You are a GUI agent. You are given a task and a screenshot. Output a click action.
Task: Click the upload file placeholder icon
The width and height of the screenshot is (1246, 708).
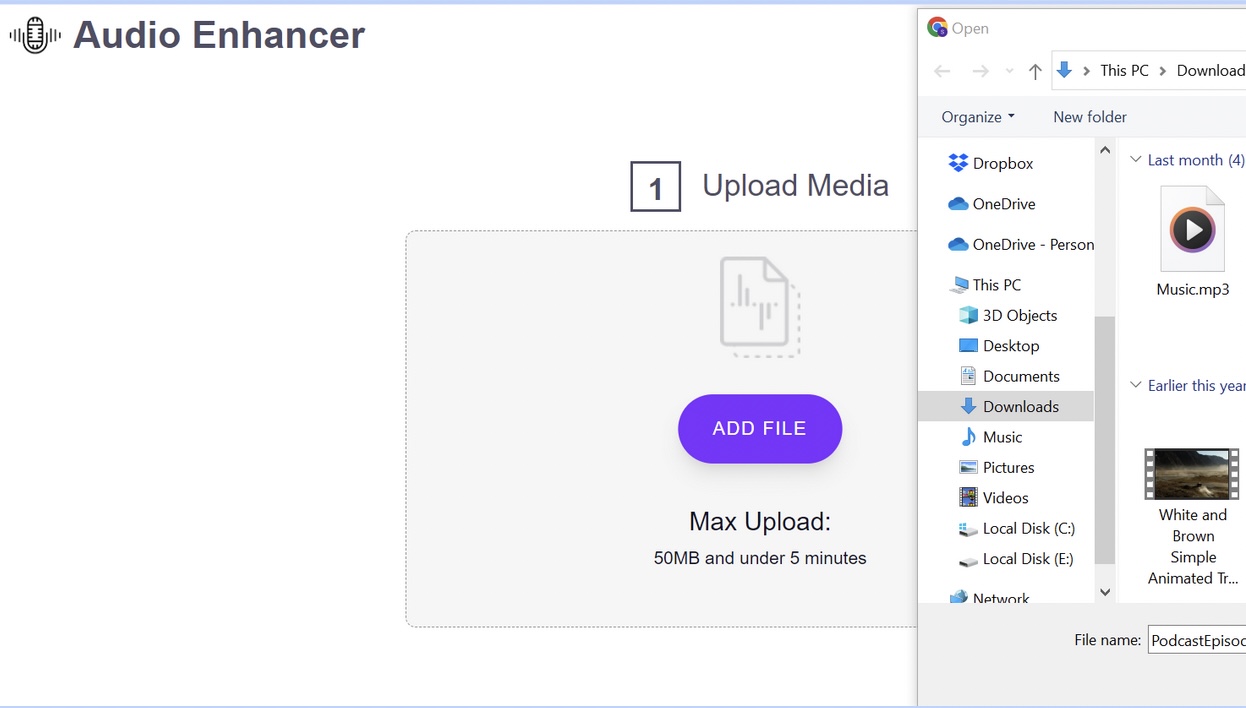(x=759, y=305)
